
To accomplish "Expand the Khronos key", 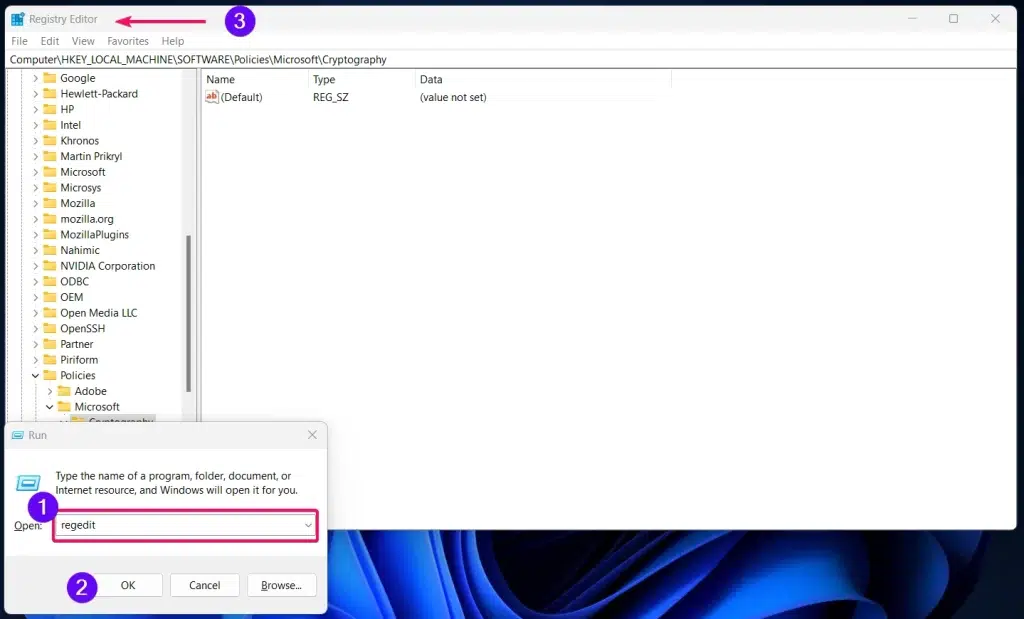I will click(x=35, y=141).
